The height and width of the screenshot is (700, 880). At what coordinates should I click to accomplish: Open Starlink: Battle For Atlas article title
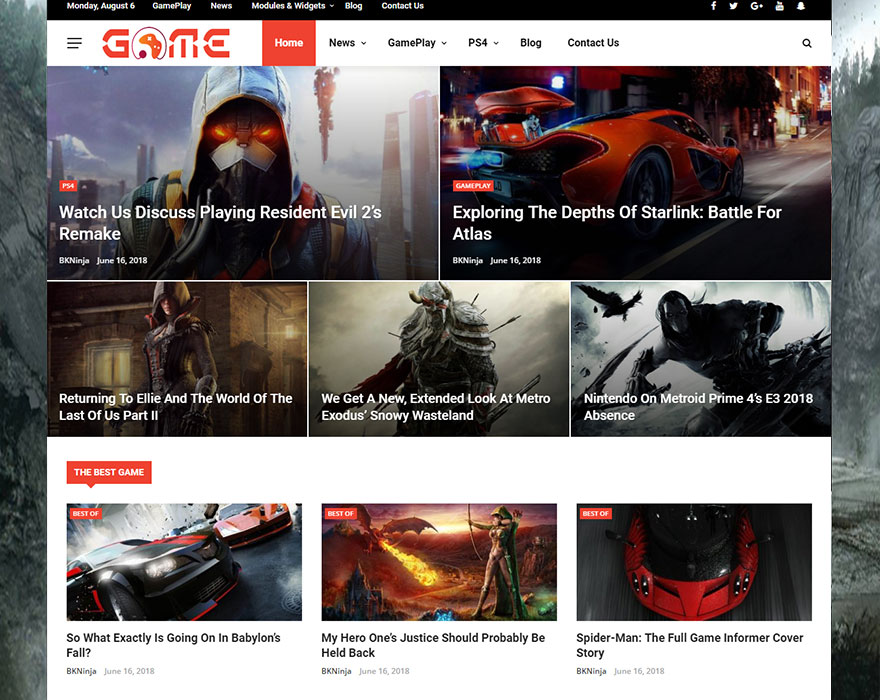[x=617, y=223]
